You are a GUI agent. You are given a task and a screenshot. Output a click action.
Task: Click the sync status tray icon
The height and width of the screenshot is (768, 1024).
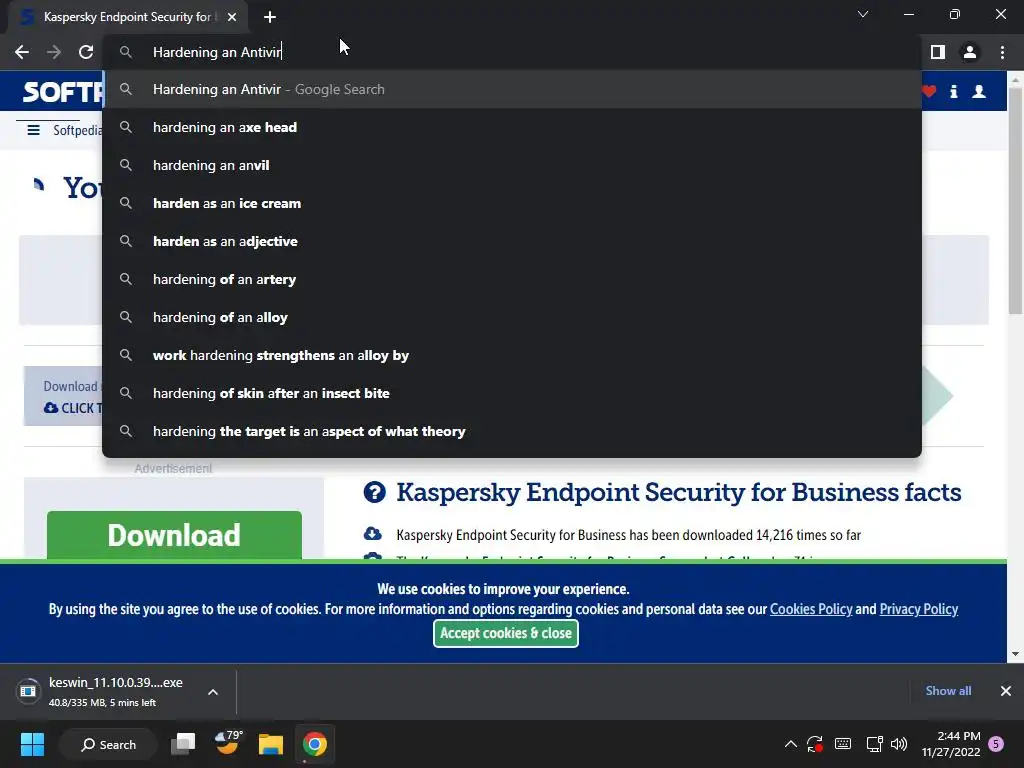pos(814,744)
